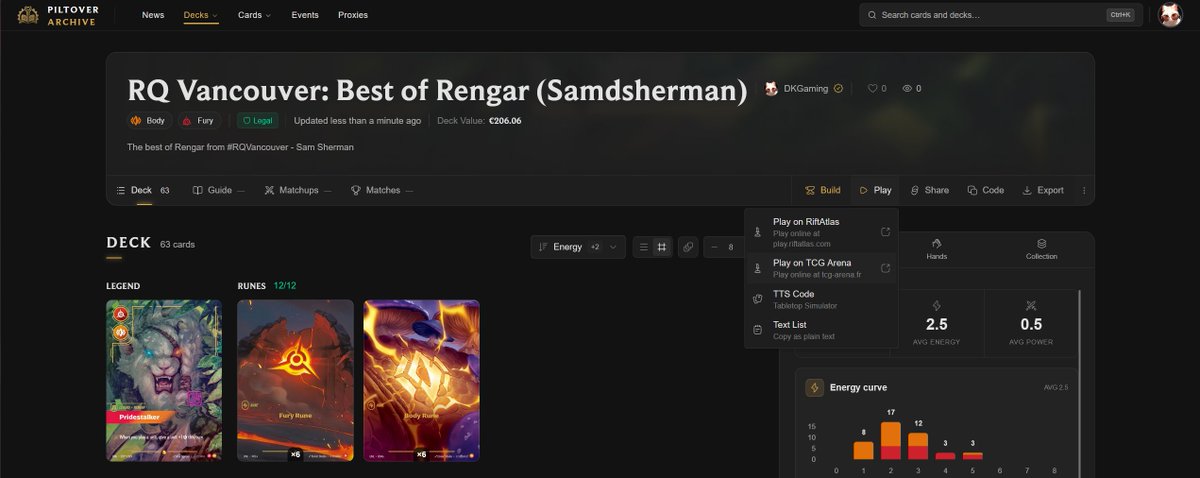Open the Pridestalker legend card
The height and width of the screenshot is (478, 1200).
[x=164, y=381]
